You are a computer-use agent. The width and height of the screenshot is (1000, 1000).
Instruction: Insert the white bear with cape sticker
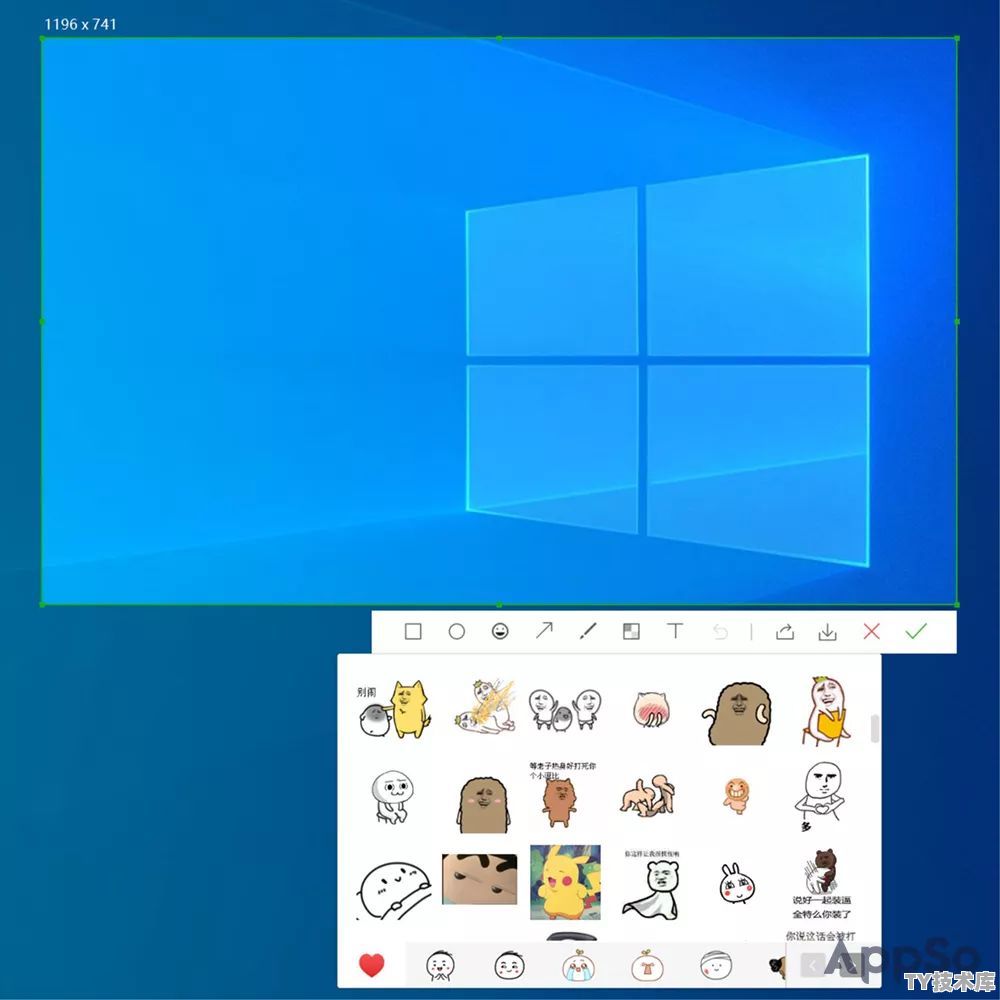[651, 885]
